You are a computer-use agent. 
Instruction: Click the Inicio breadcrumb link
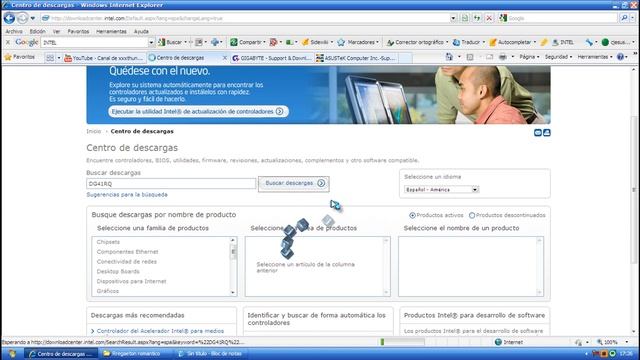coord(93,131)
